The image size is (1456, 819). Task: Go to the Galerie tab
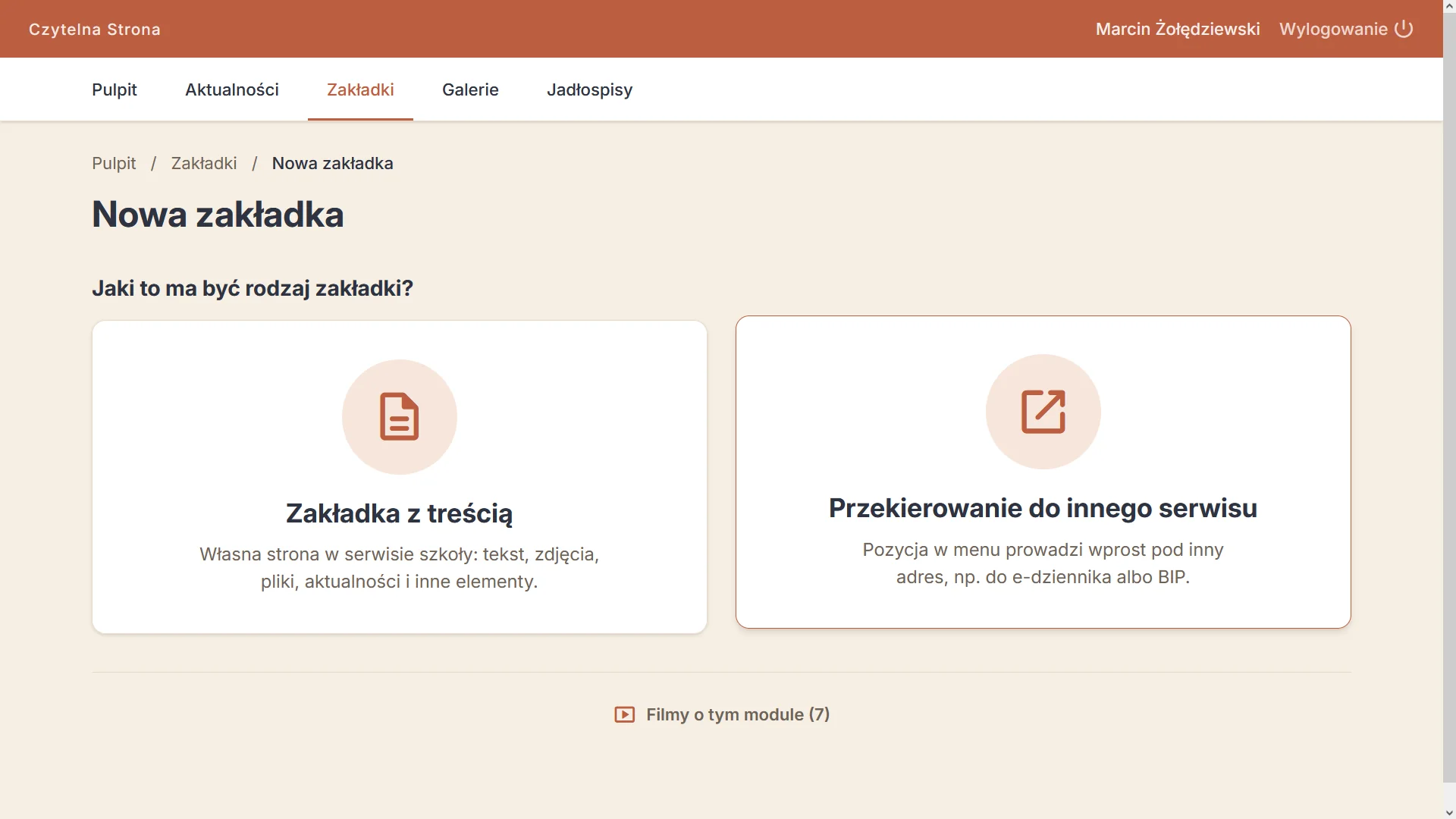point(470,89)
